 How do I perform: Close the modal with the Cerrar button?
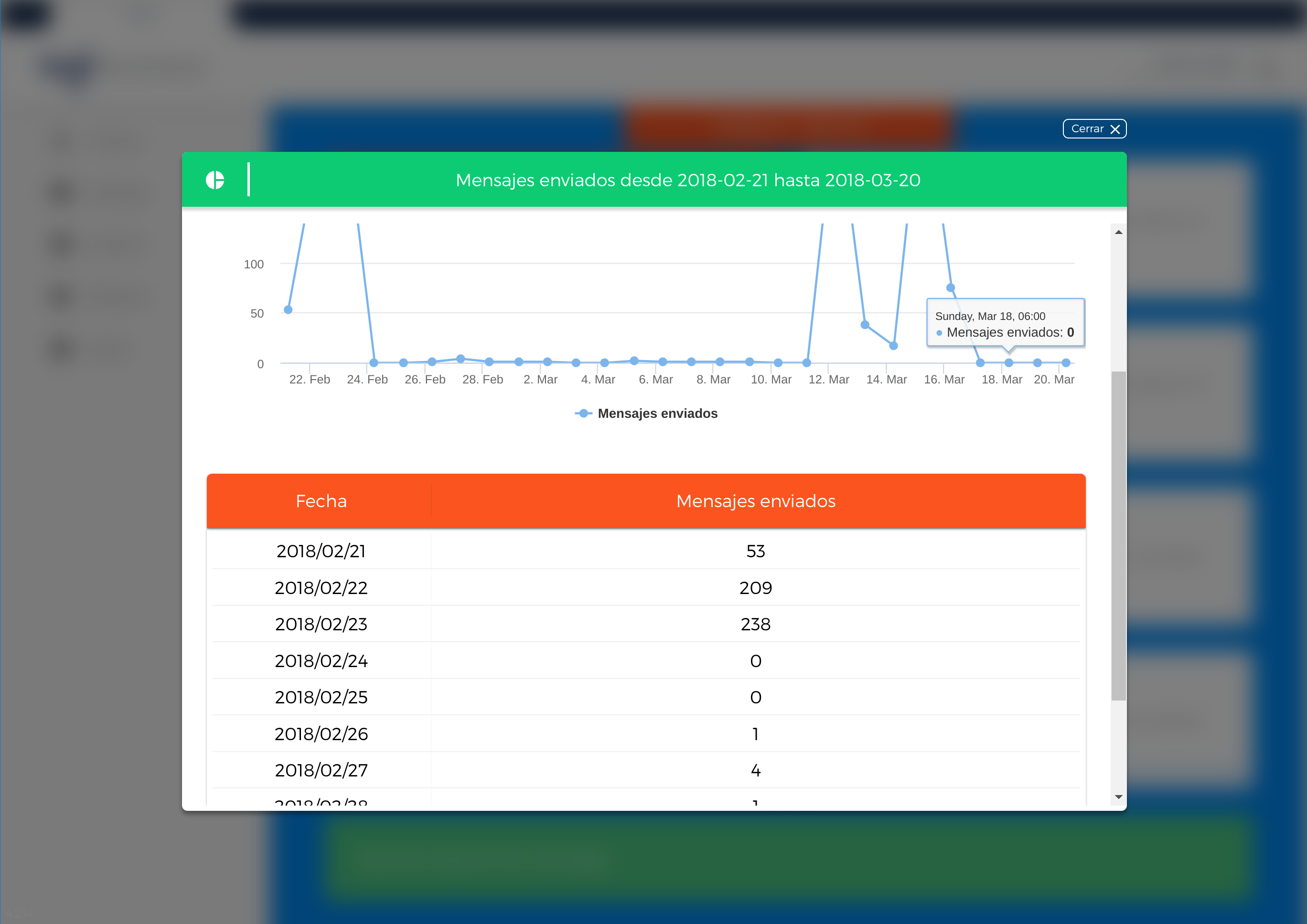pyautogui.click(x=1094, y=128)
